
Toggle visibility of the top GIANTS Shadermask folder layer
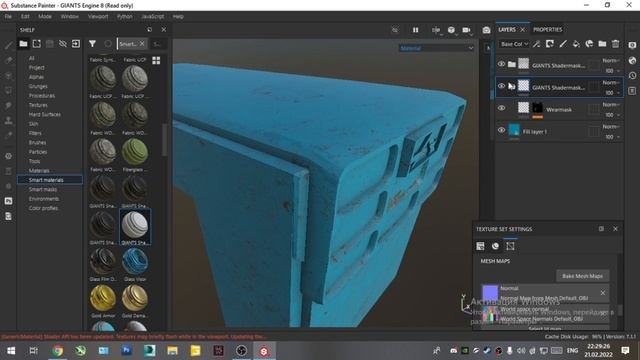point(501,64)
